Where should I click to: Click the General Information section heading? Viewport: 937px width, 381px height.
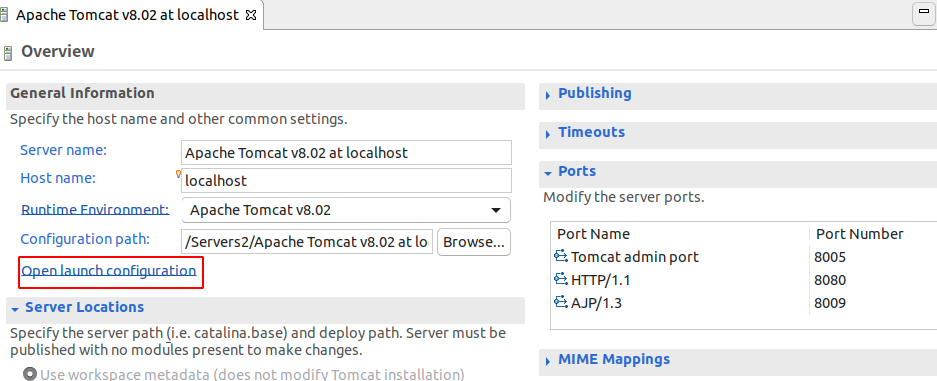82,93
